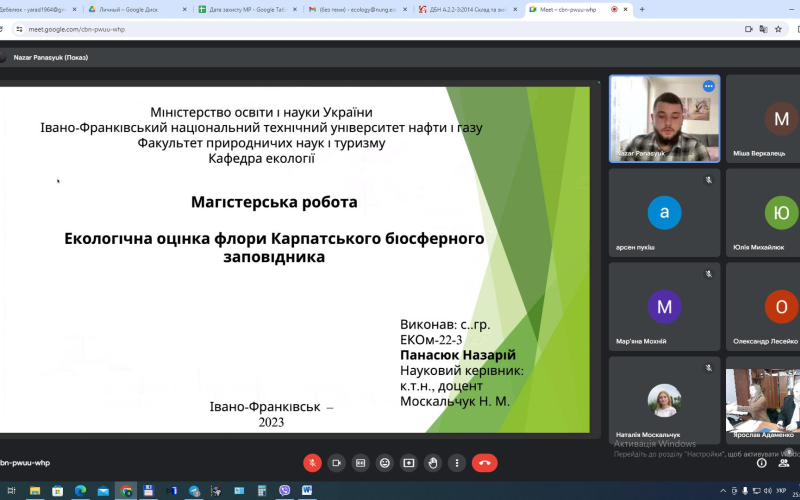Close the Google Диск tab
Screen dimensions: 800x500
(x=185, y=9)
